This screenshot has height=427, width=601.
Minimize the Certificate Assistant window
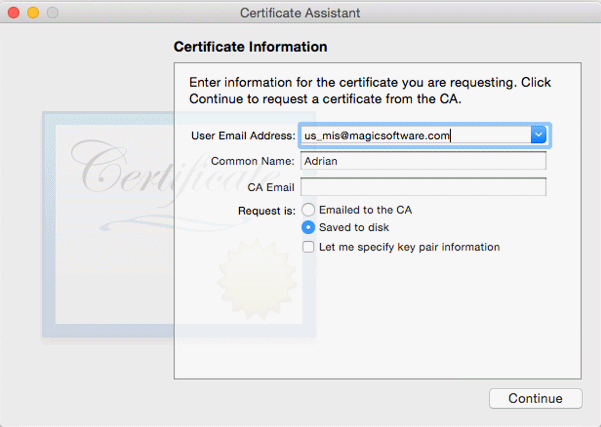pos(33,13)
